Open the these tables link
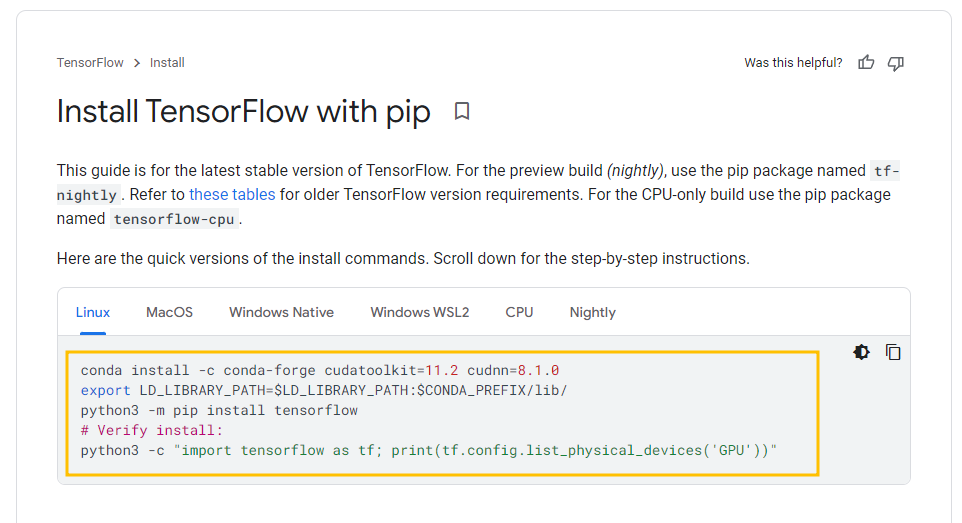This screenshot has height=523, width=962. click(x=232, y=195)
